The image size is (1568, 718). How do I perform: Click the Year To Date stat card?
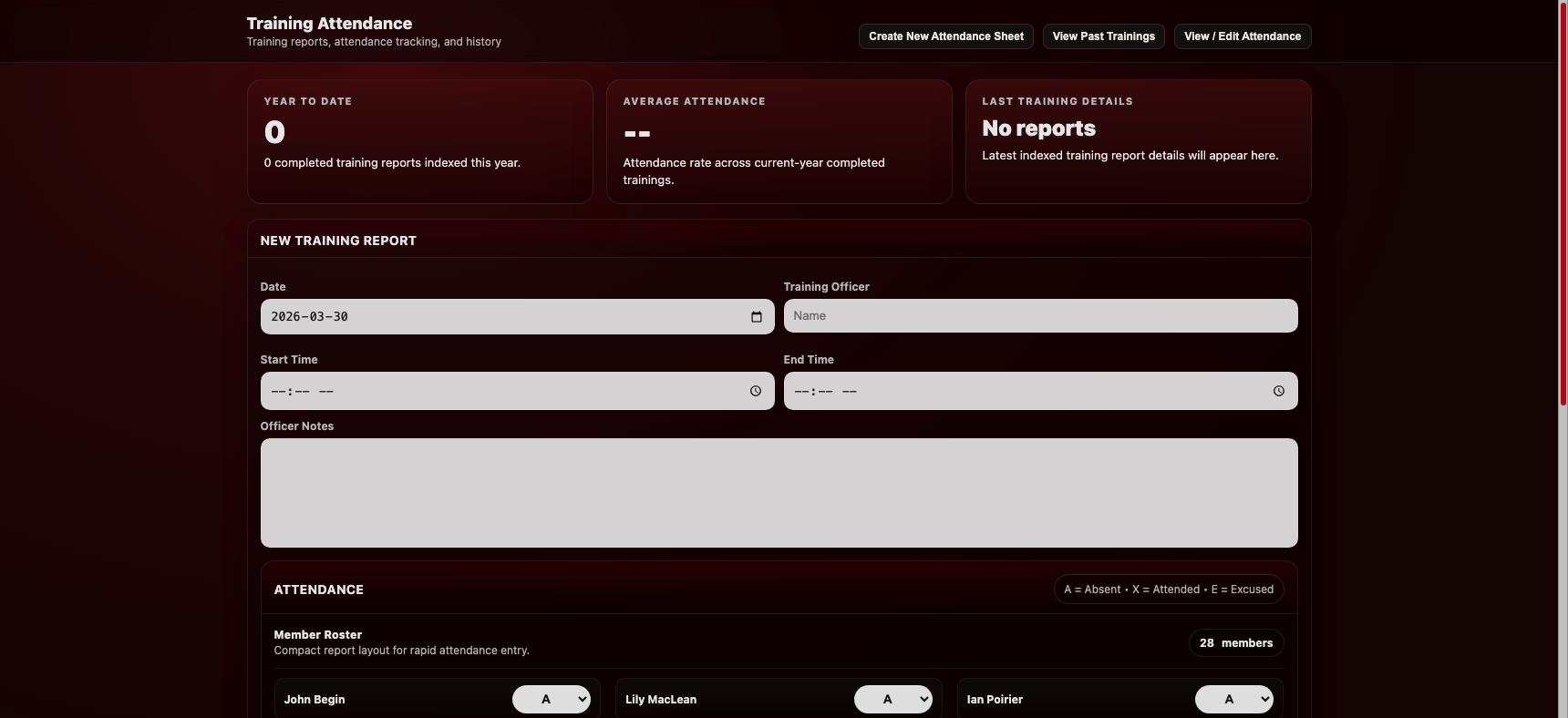click(x=419, y=141)
